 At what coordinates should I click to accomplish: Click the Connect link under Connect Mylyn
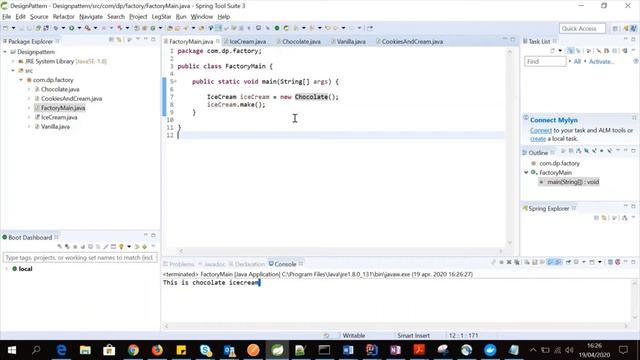541,130
